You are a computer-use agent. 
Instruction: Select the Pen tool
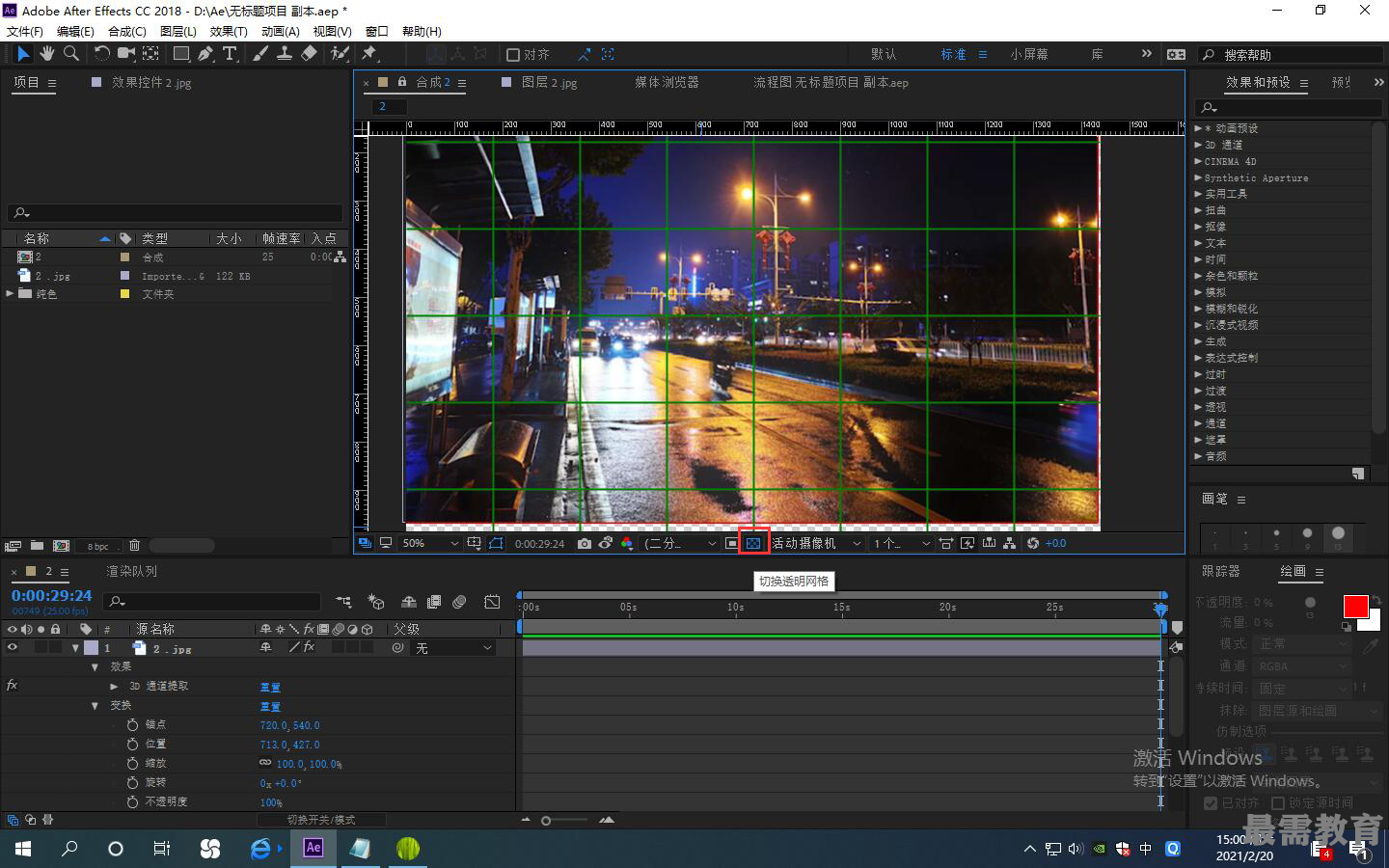pos(205,54)
